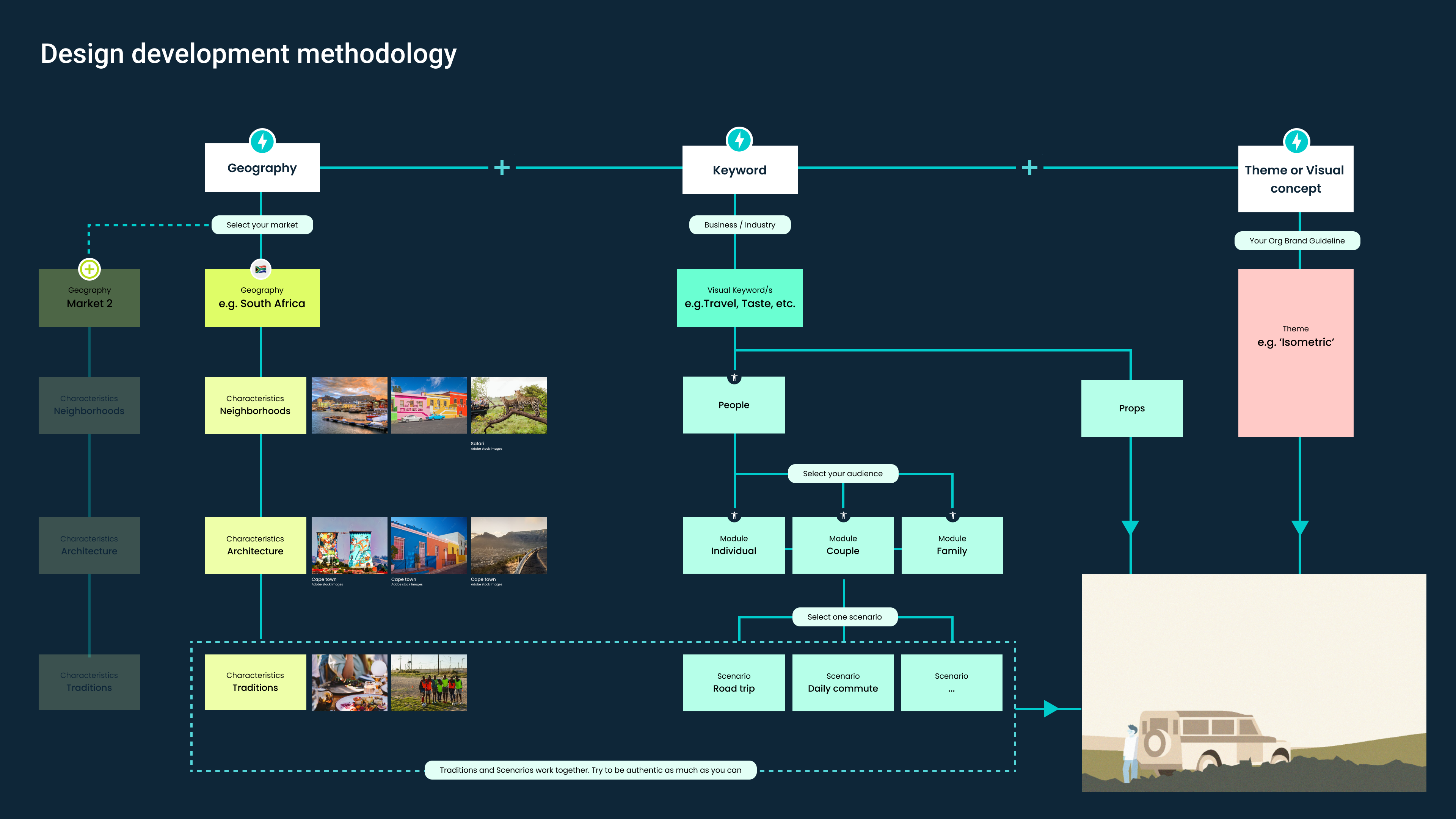1456x819 pixels.
Task: Select the Module Individual box
Action: pos(734,545)
